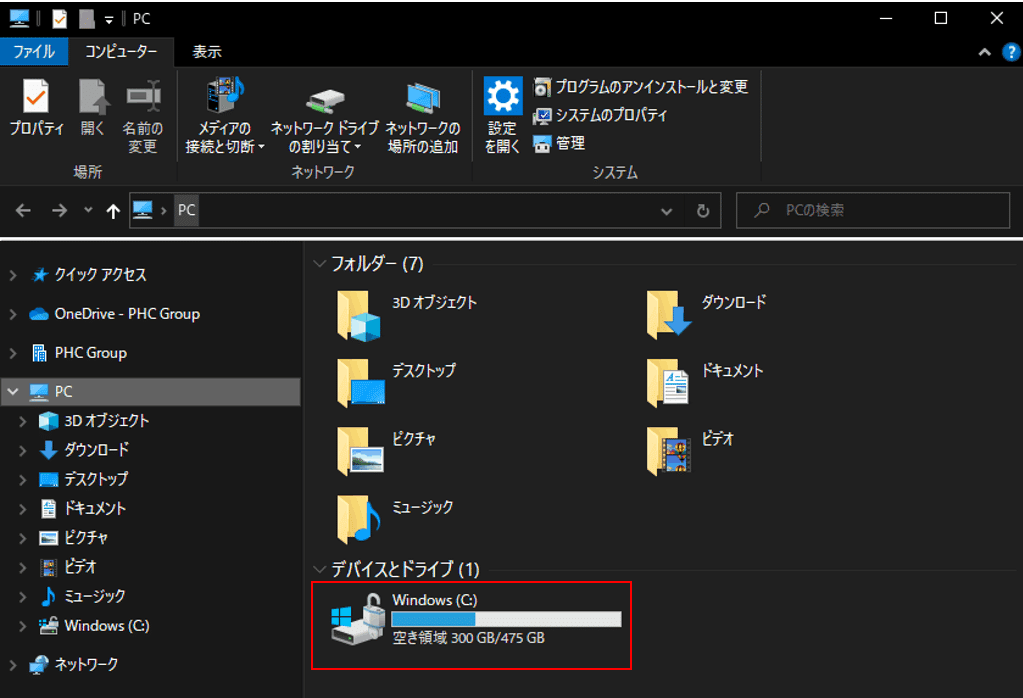Select the ビデオ folder icon
The height and width of the screenshot is (698, 1023).
click(668, 451)
